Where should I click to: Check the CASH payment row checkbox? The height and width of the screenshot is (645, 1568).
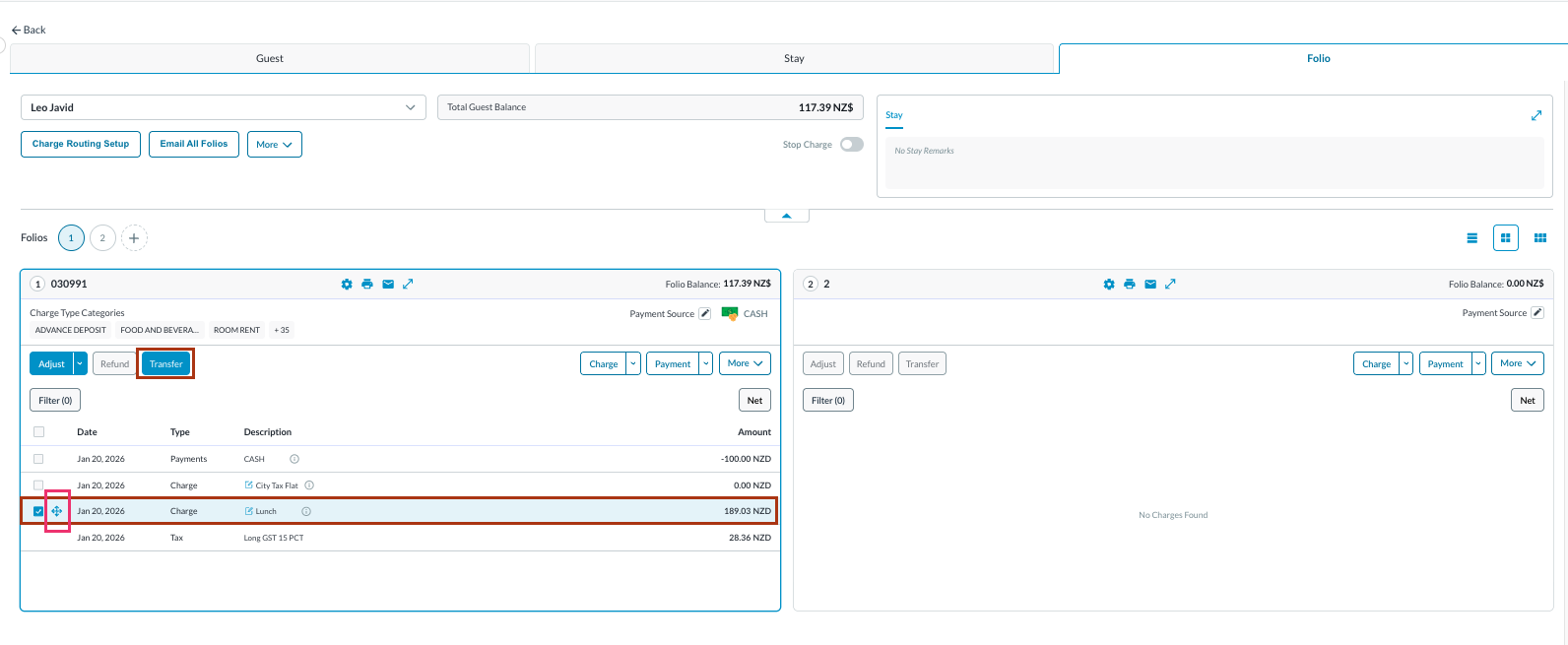click(38, 459)
